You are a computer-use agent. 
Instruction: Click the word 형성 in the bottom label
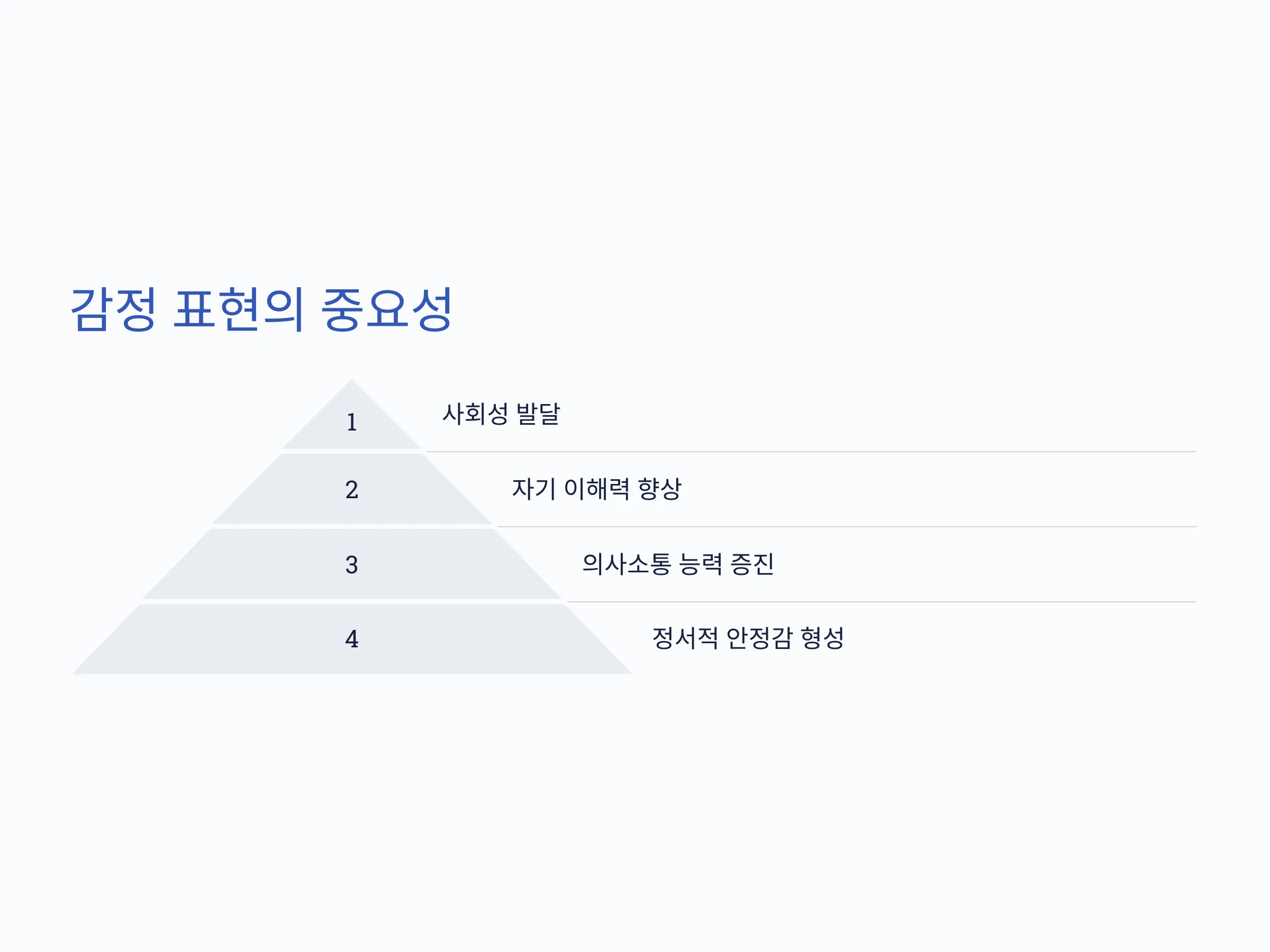click(822, 638)
